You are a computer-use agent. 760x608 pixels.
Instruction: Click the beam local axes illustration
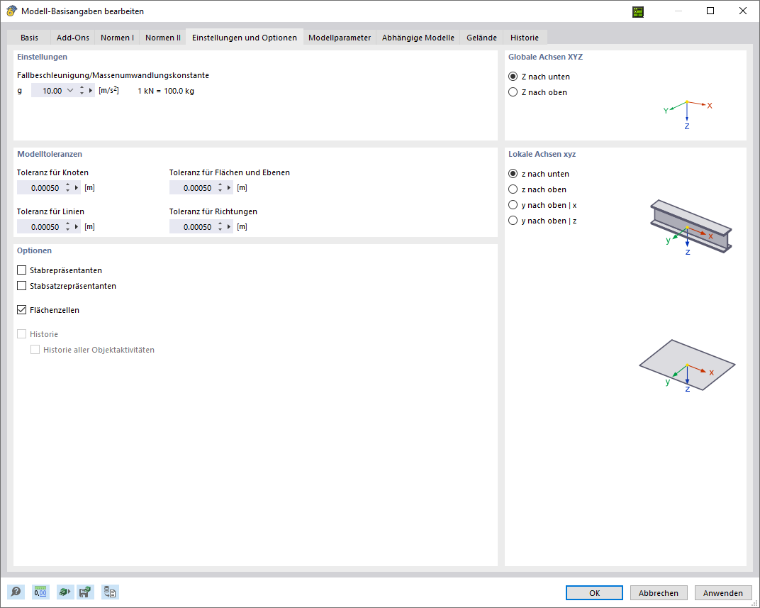click(690, 228)
